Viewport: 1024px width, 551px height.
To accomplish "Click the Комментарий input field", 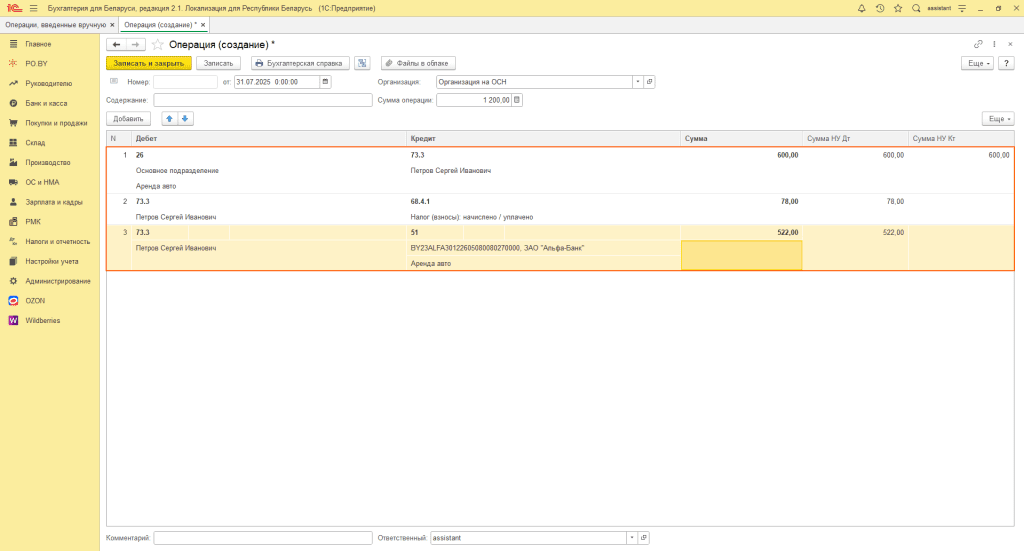I will 263,538.
